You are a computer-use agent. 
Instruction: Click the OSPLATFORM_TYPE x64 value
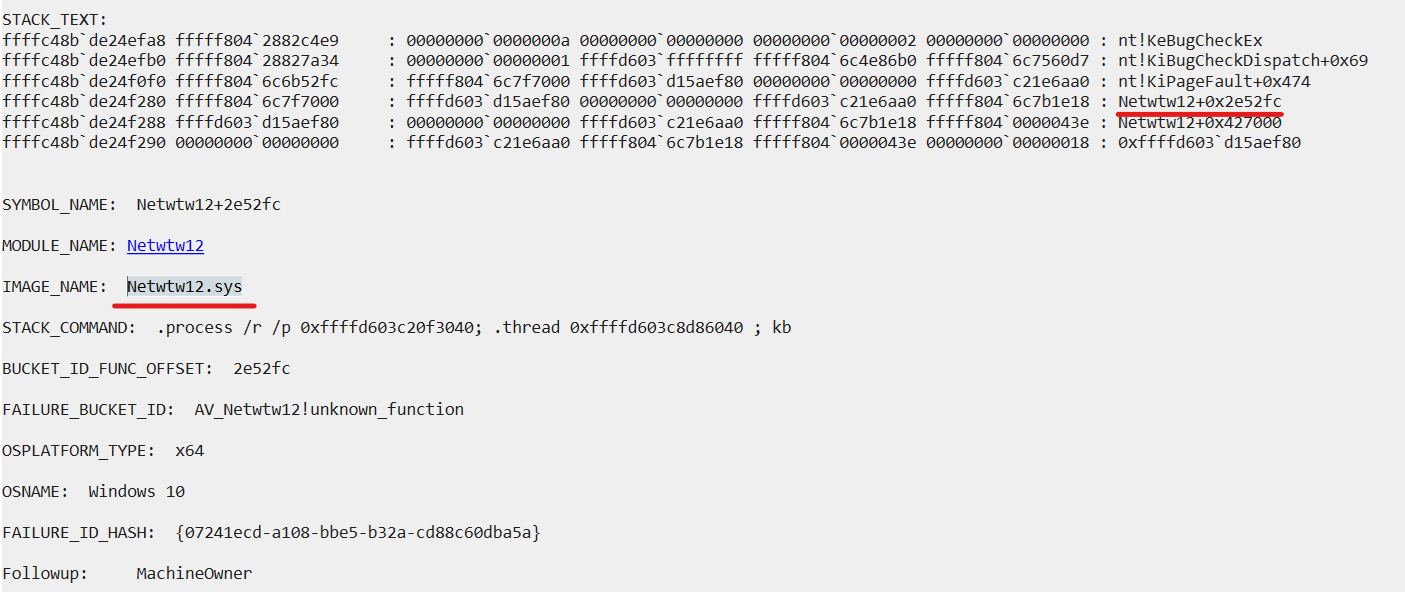[189, 450]
